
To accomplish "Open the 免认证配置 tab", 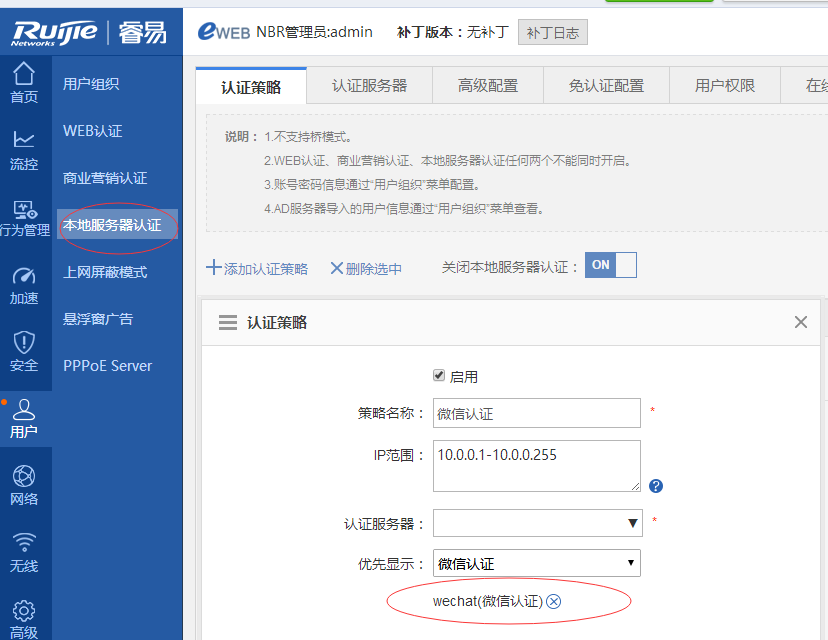I will [606, 86].
